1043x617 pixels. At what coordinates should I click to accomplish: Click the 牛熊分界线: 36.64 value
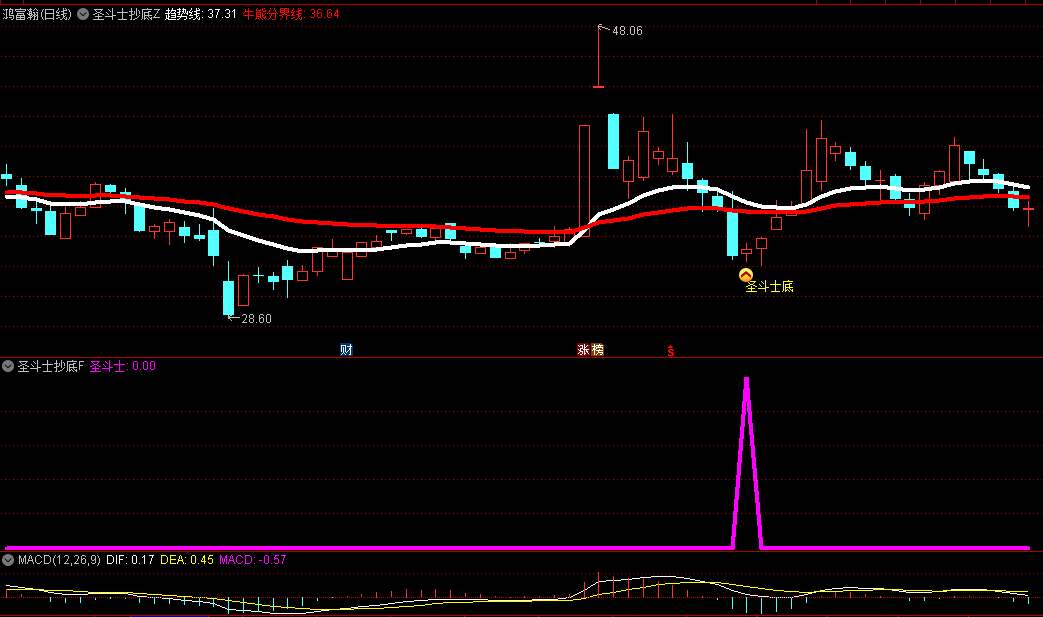pos(291,14)
